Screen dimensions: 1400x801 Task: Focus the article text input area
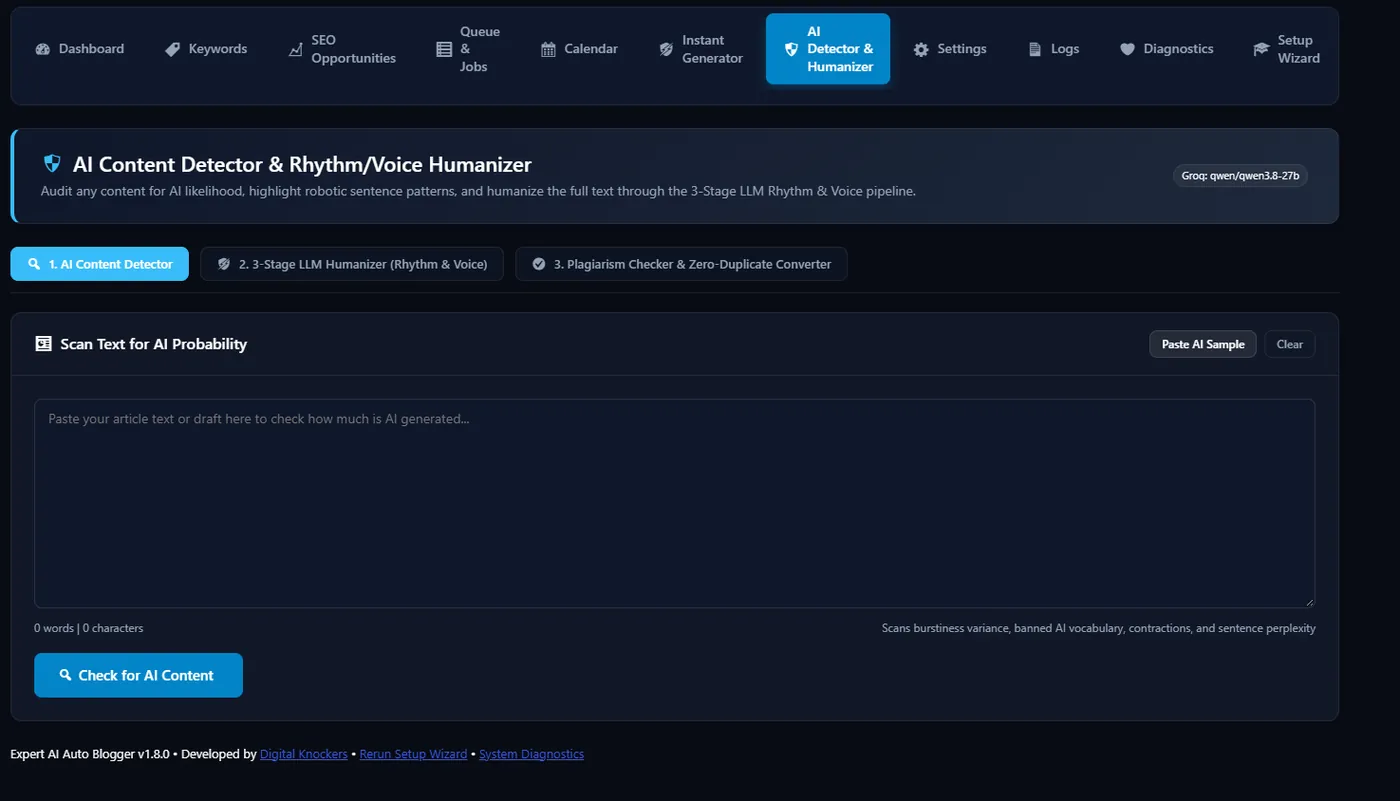pos(674,503)
